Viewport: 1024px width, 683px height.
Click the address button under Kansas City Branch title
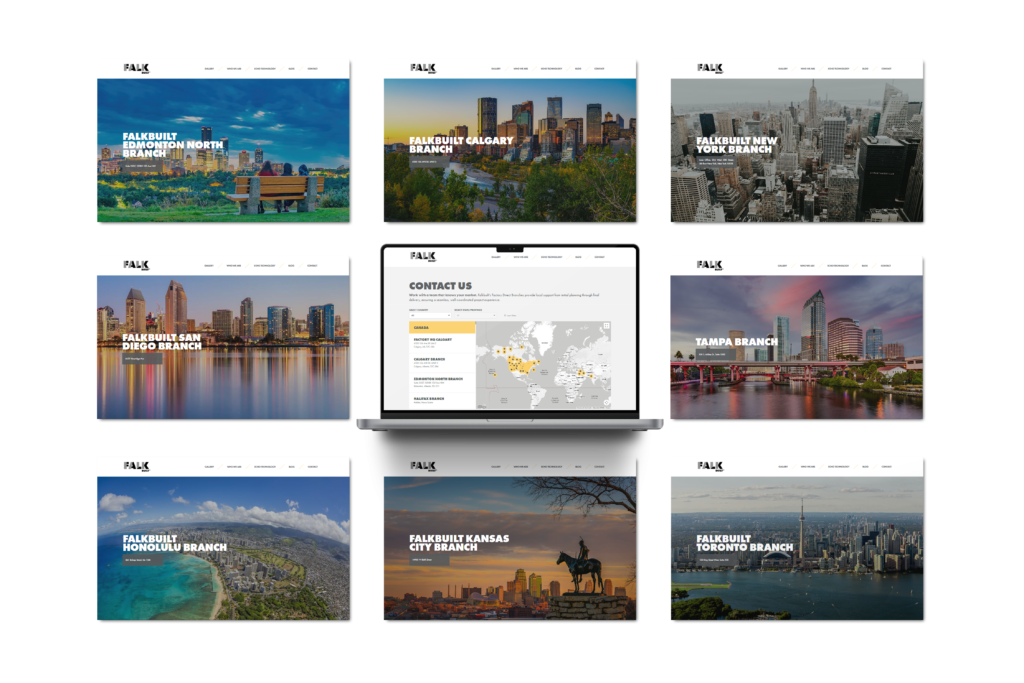click(429, 560)
